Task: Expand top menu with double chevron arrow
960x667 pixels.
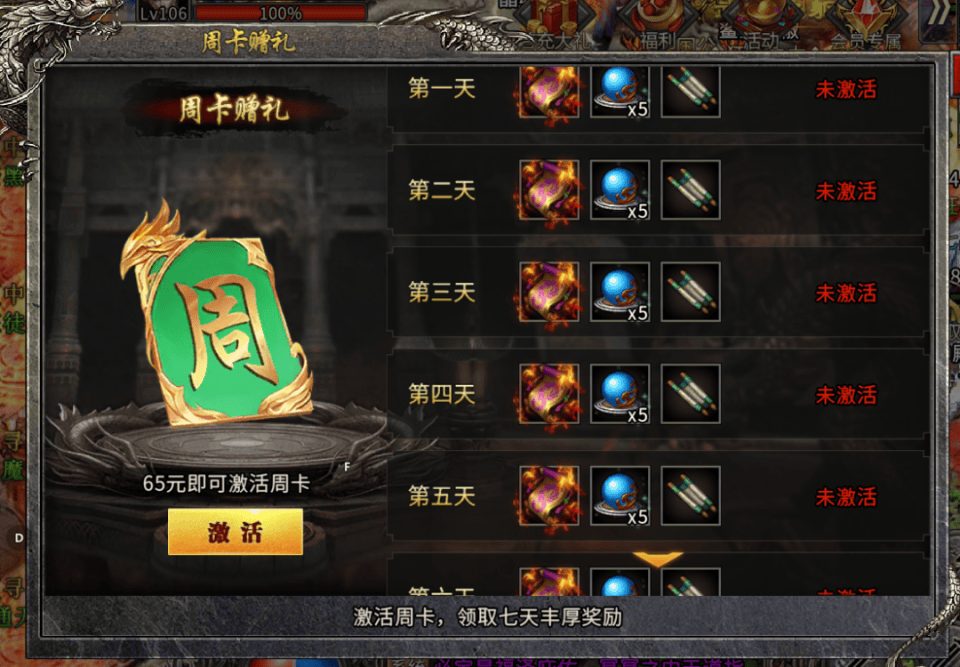Action: [940, 16]
